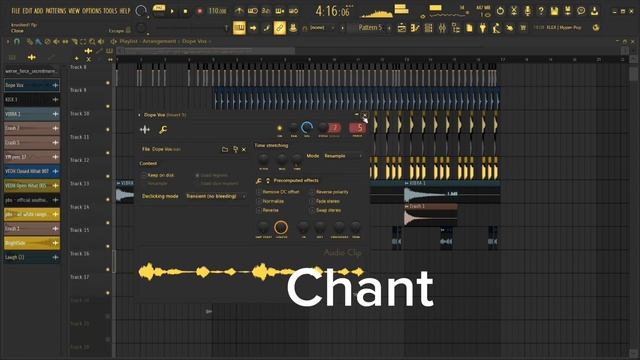Open the sample file folder icon
The width and height of the screenshot is (640, 360).
(225, 149)
